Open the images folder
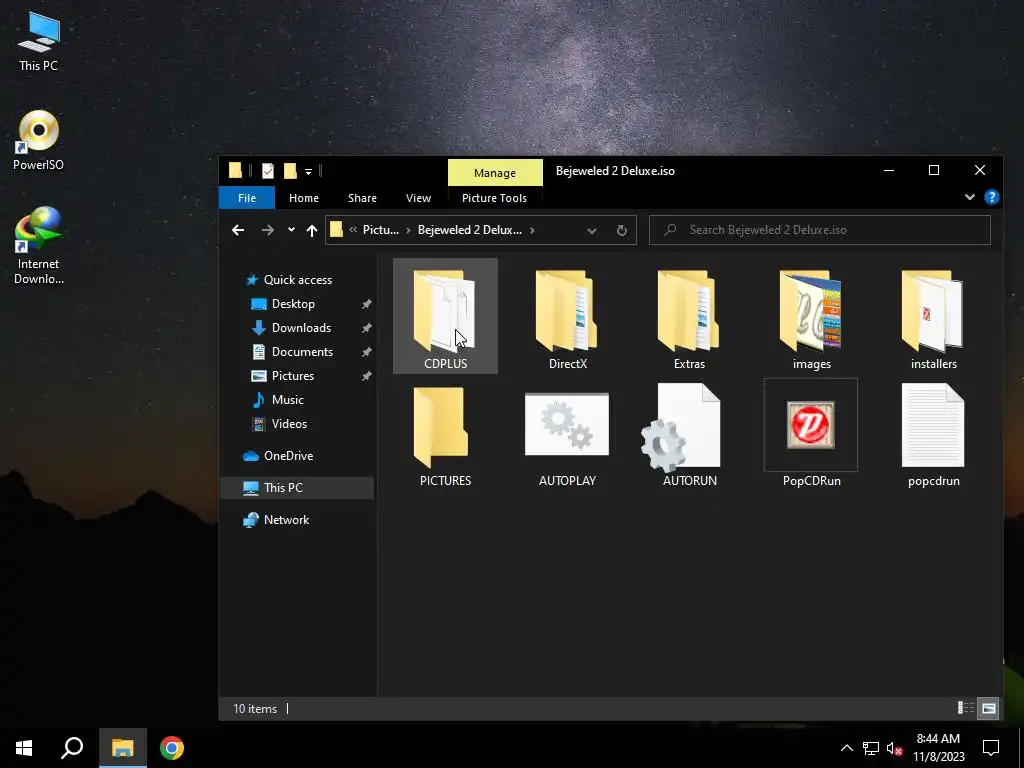The height and width of the screenshot is (768, 1024). pos(811,317)
